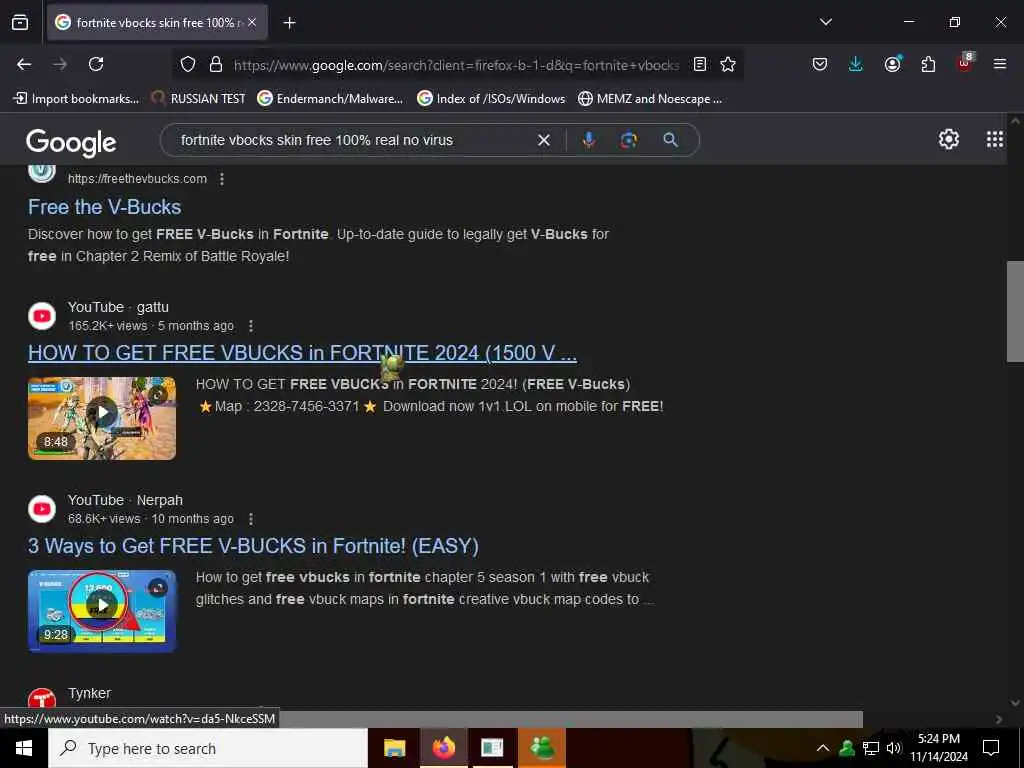Open more options for Nerpah YouTube result
The width and height of the screenshot is (1024, 768).
(x=251, y=519)
